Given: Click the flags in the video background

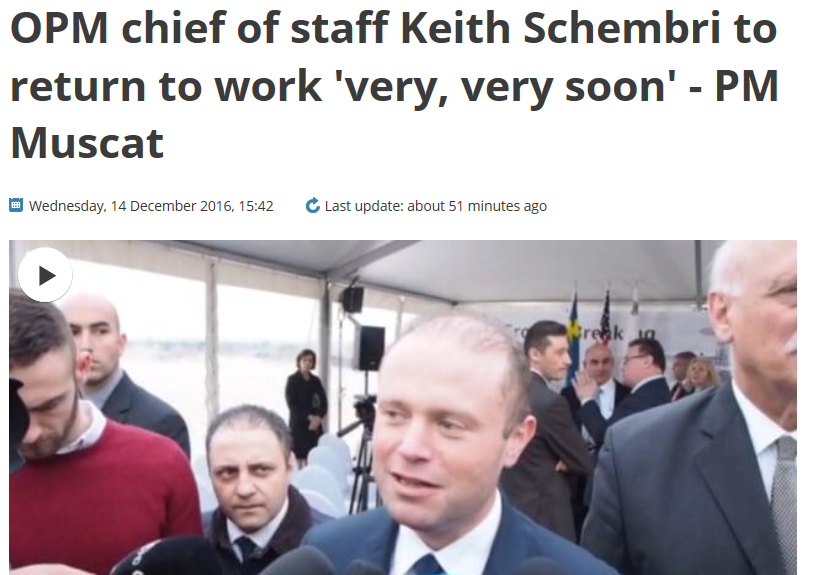Looking at the screenshot, I should [589, 324].
